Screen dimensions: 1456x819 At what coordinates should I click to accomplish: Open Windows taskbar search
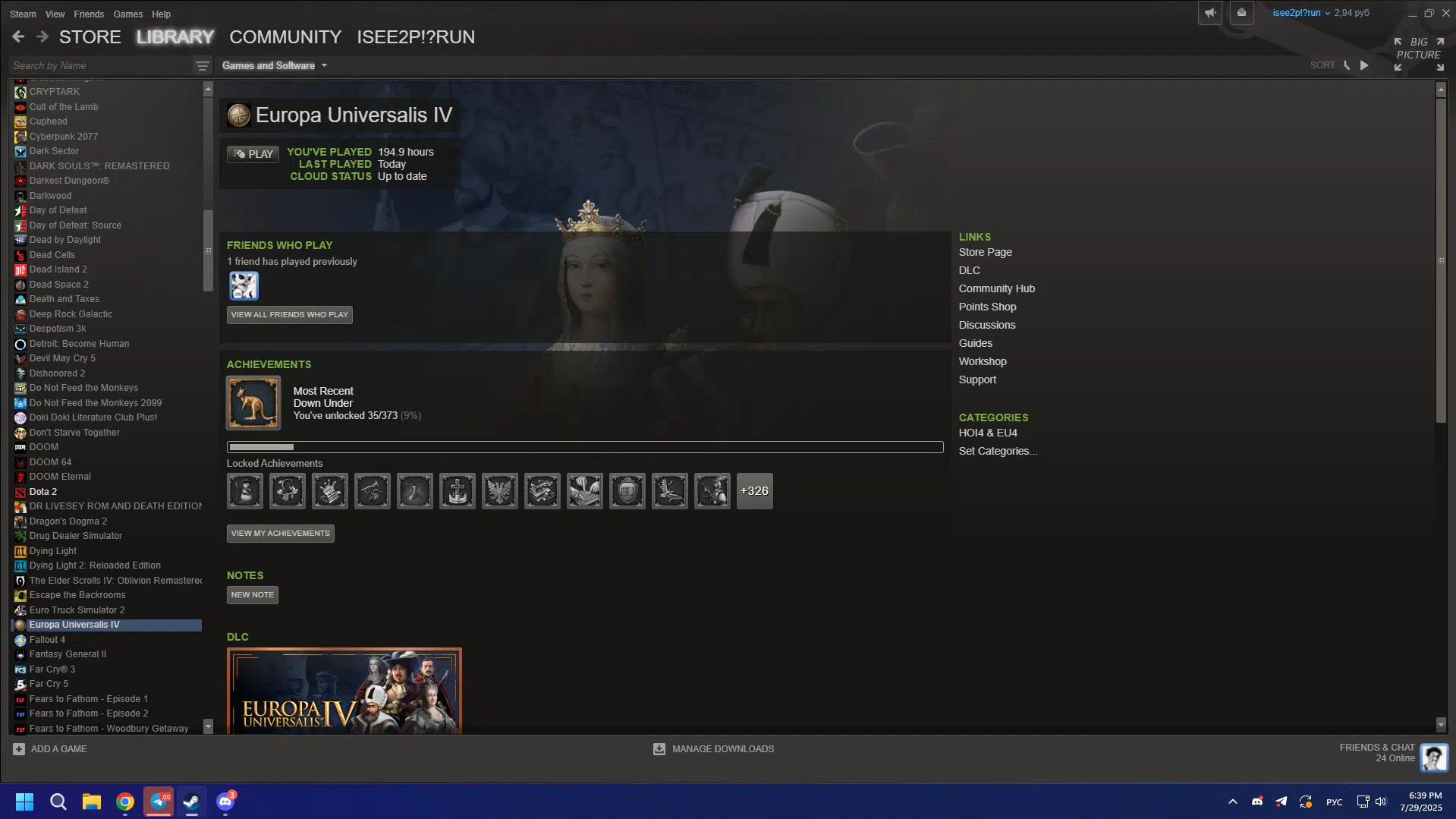58,802
